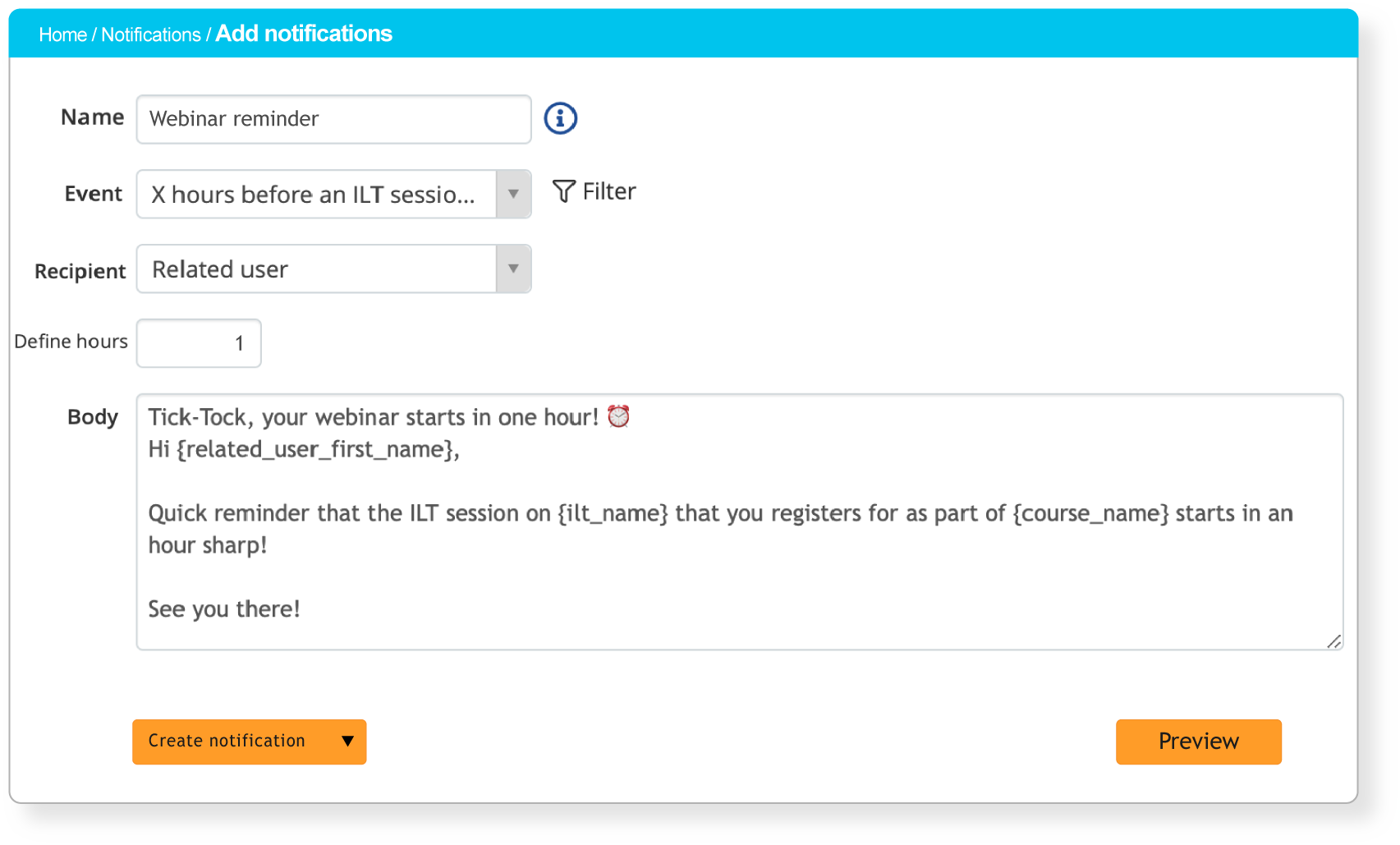Open Notifications from the breadcrumb trail
This screenshot has height=845, width=1400.
[150, 34]
